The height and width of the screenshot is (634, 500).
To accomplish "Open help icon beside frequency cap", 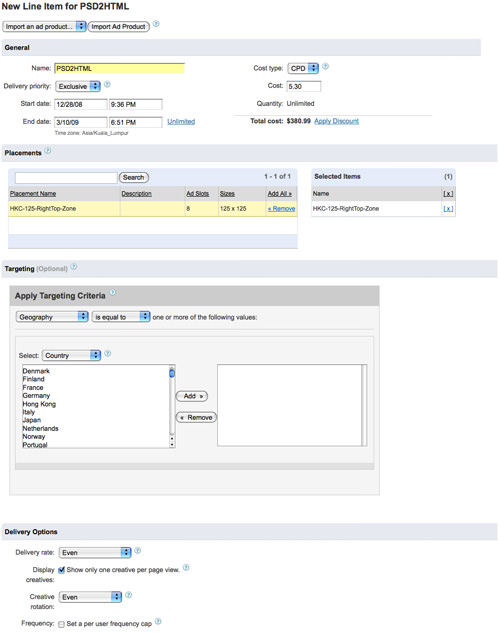I will pos(158,621).
